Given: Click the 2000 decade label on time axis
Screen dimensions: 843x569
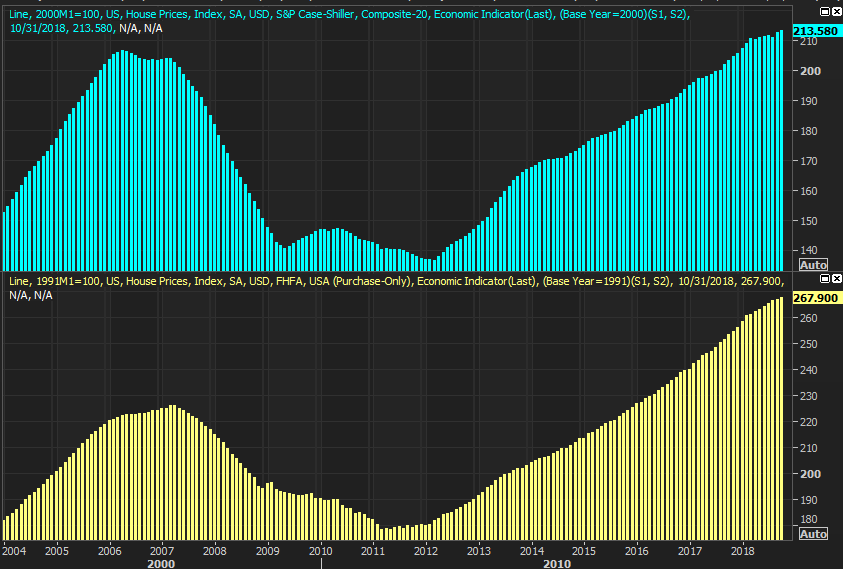Looking at the screenshot, I should tap(160, 564).
